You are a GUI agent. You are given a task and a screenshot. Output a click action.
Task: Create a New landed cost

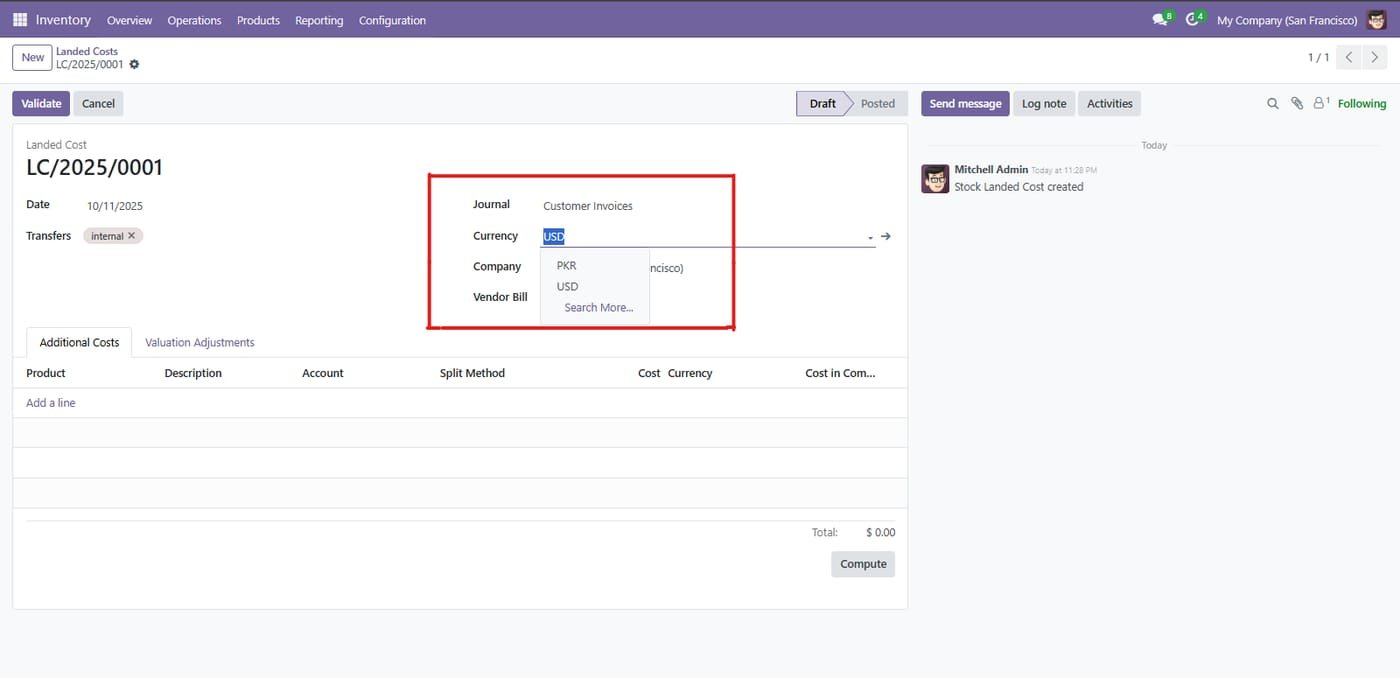[33, 57]
